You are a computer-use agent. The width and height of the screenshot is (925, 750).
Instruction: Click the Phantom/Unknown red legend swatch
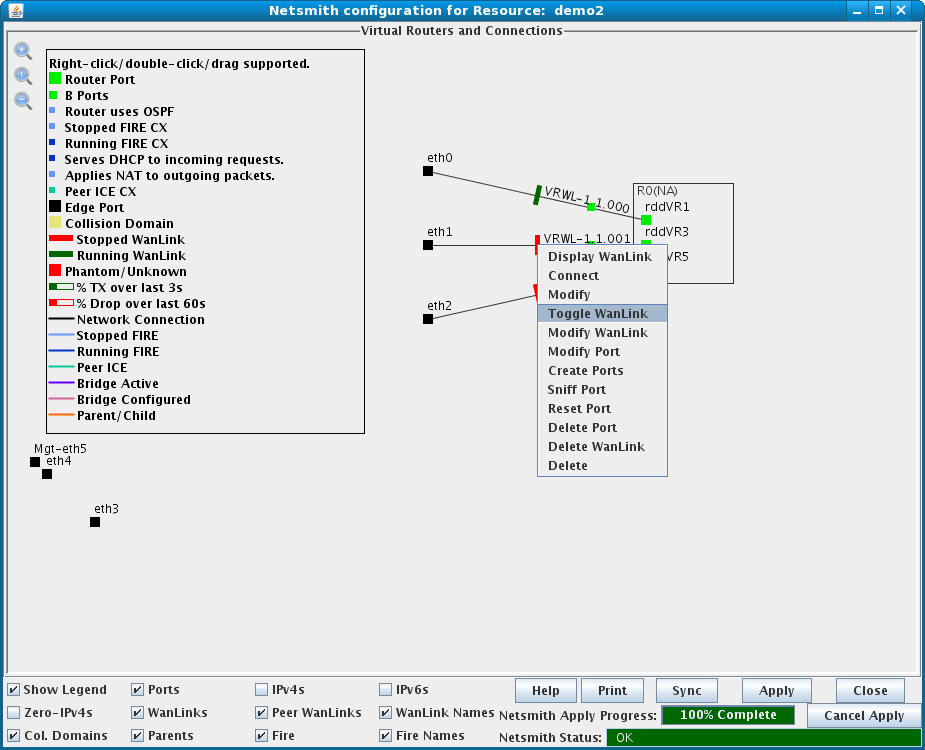coord(55,270)
